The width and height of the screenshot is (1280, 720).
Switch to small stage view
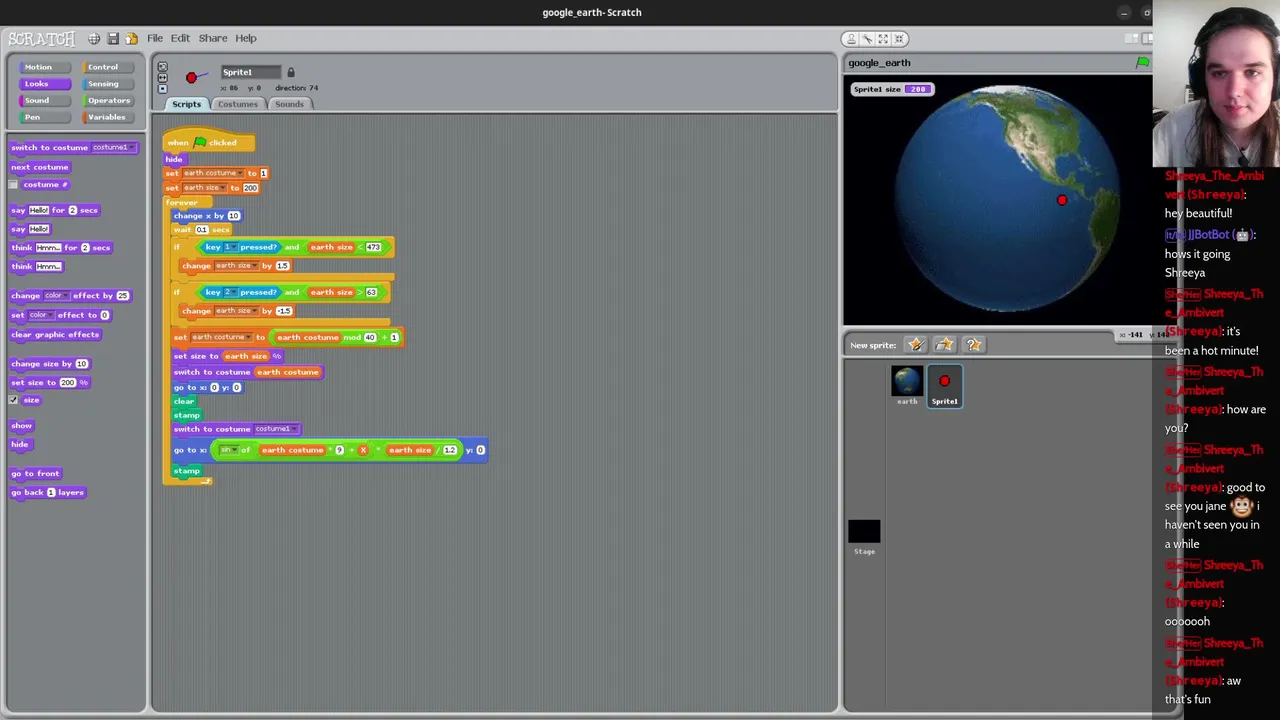1131,38
